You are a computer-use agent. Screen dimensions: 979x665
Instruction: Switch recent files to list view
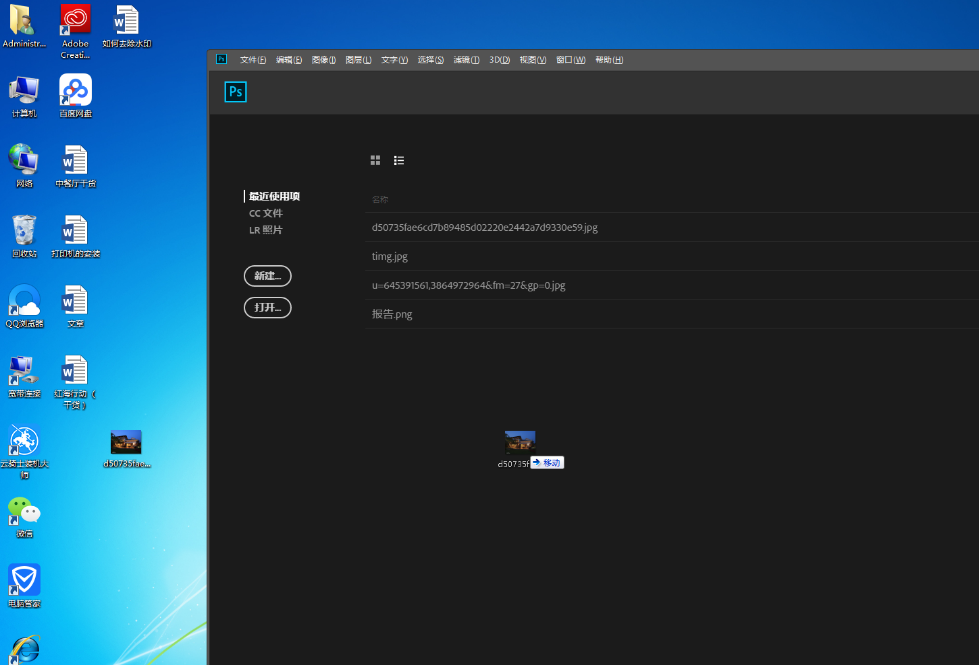399,160
